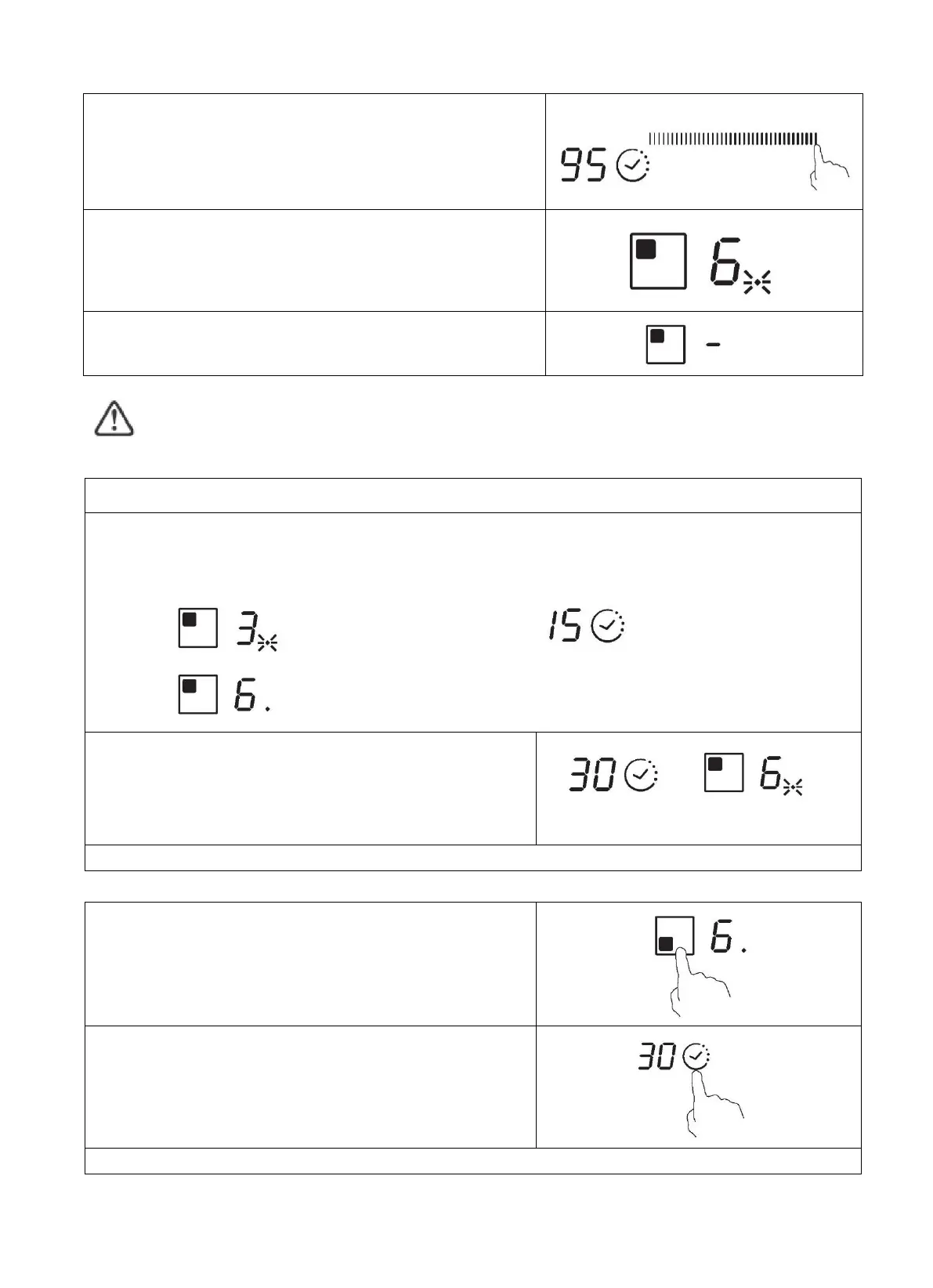The image size is (933, 1288).
Task: Click the warning triangle icon
Action: pyautogui.click(x=114, y=418)
